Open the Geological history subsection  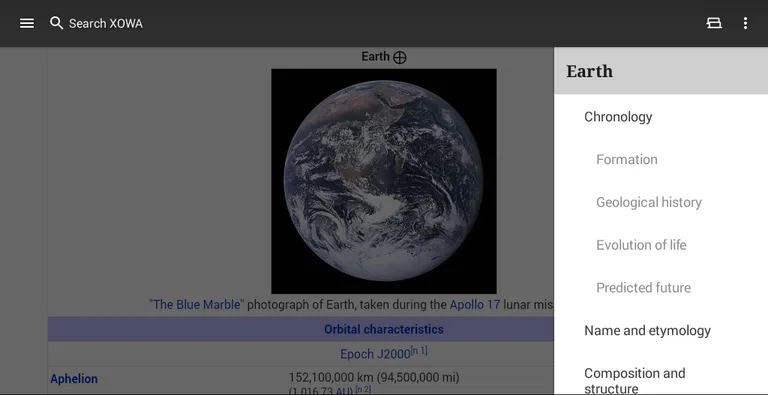(x=648, y=202)
